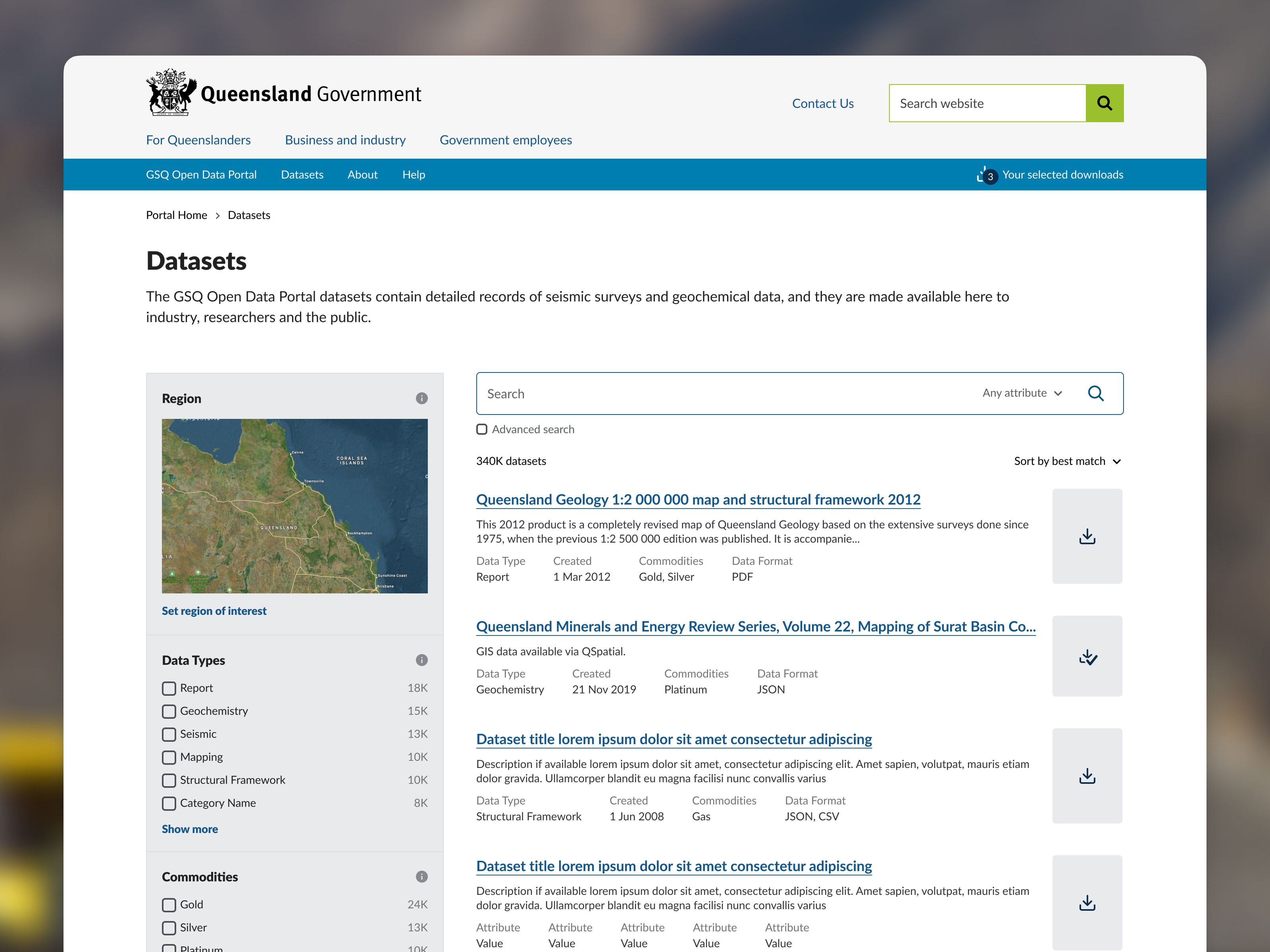Go to Business and industry tab
This screenshot has width=1270, height=952.
click(345, 140)
